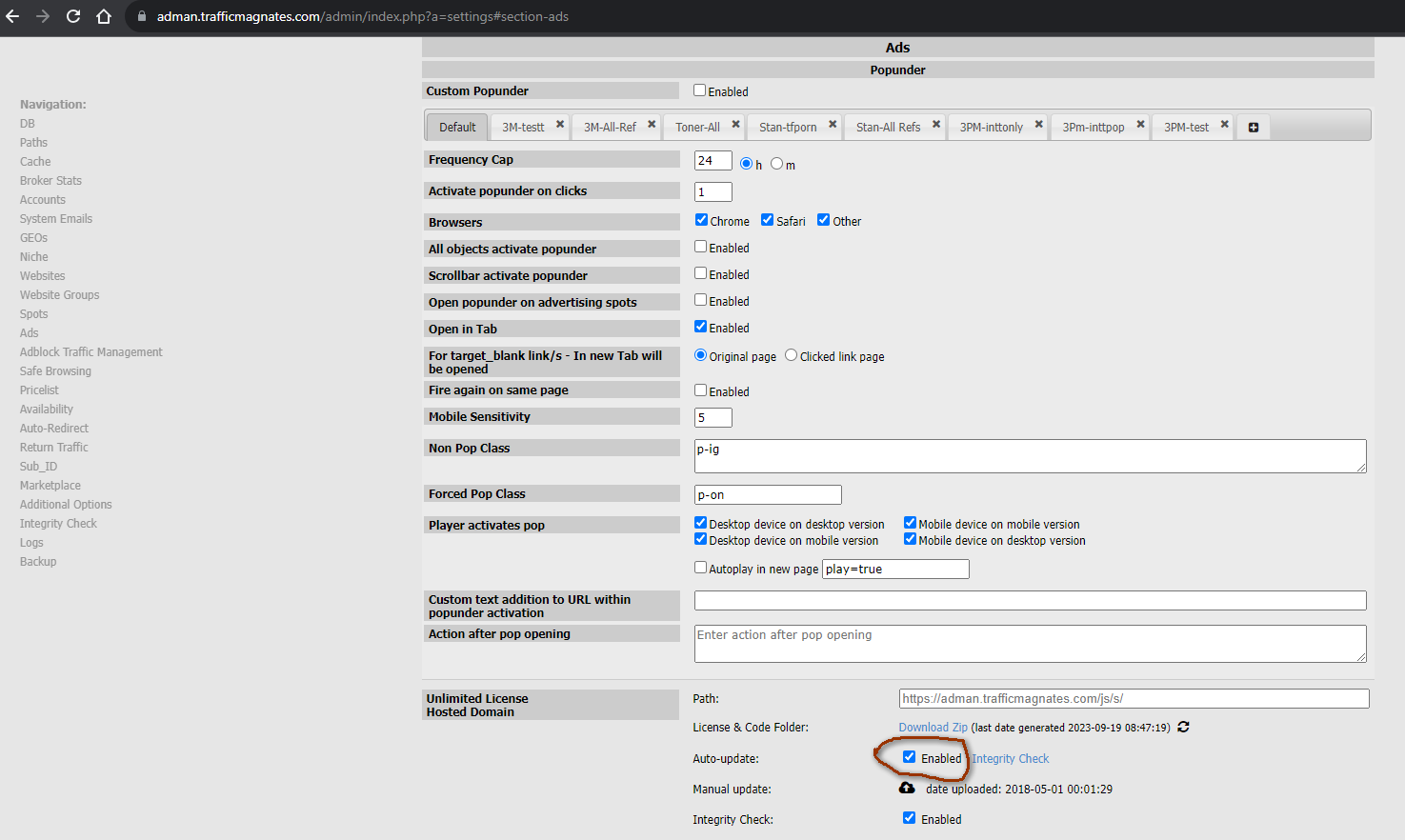This screenshot has width=1405, height=840.
Task: Switch to the Stan-tfporn tab
Action: tap(787, 128)
